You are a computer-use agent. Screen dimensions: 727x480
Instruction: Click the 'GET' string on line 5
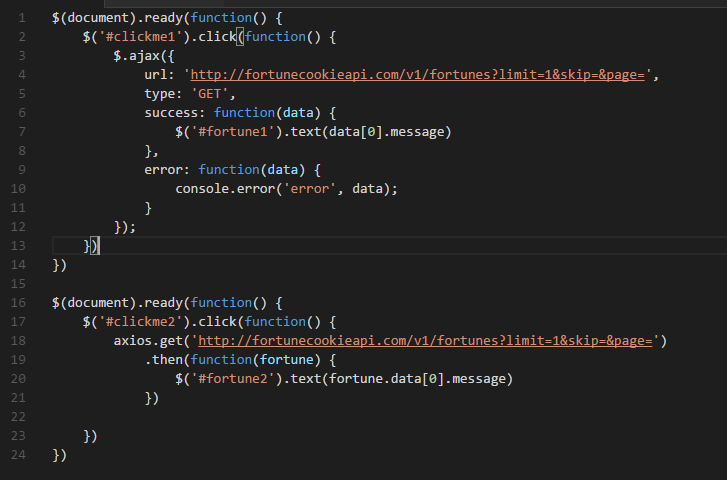tap(210, 94)
